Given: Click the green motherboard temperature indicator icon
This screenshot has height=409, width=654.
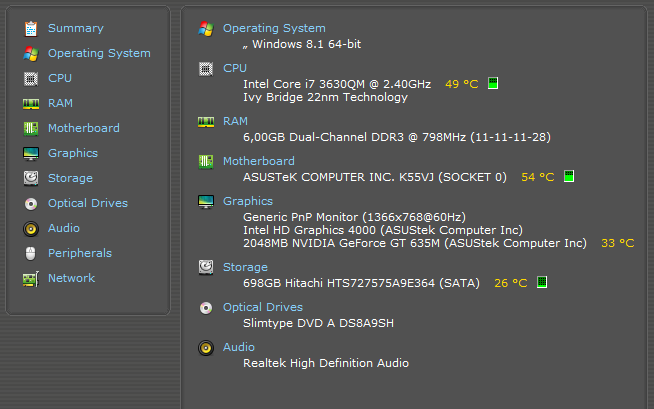Looking at the screenshot, I should [x=568, y=177].
